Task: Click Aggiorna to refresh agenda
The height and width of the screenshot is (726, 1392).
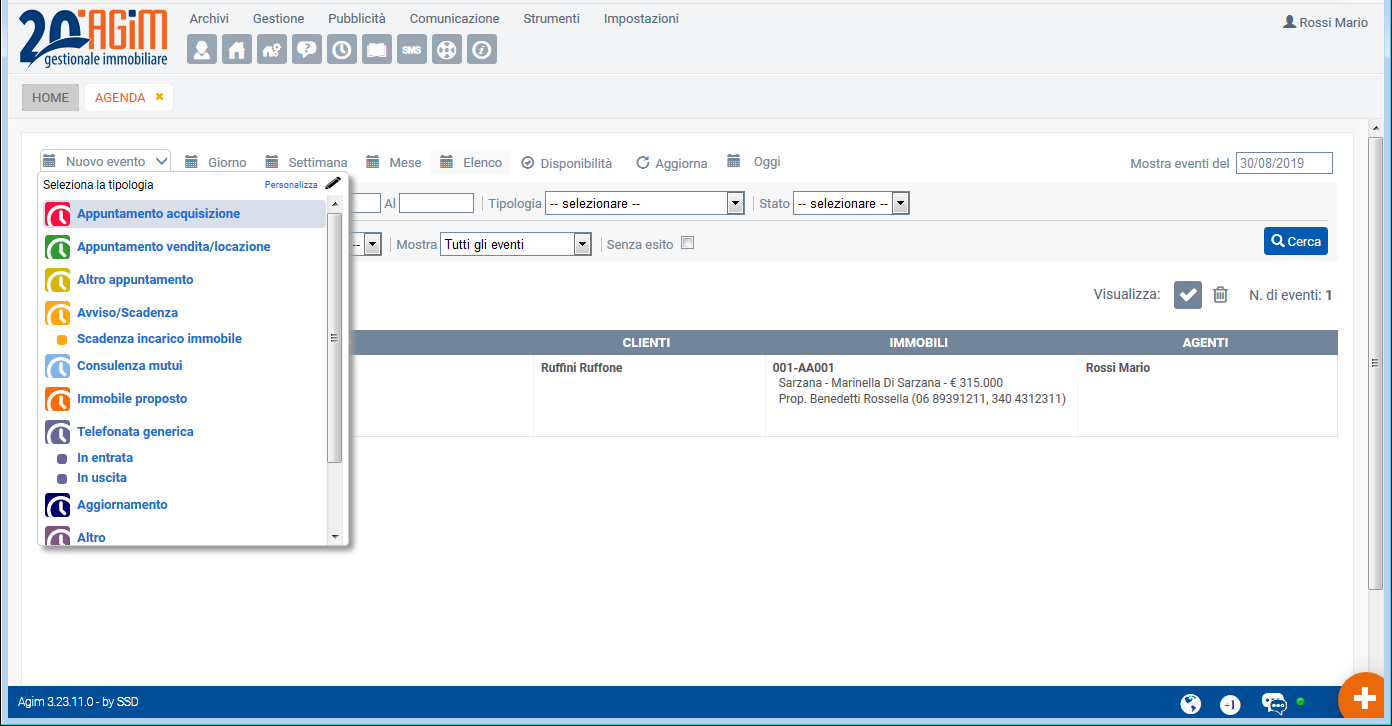Action: [672, 163]
